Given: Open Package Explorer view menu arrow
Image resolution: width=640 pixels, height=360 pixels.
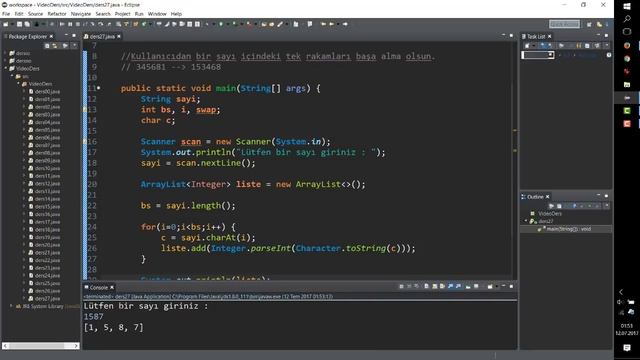Looking at the screenshot, I should click(x=74, y=46).
